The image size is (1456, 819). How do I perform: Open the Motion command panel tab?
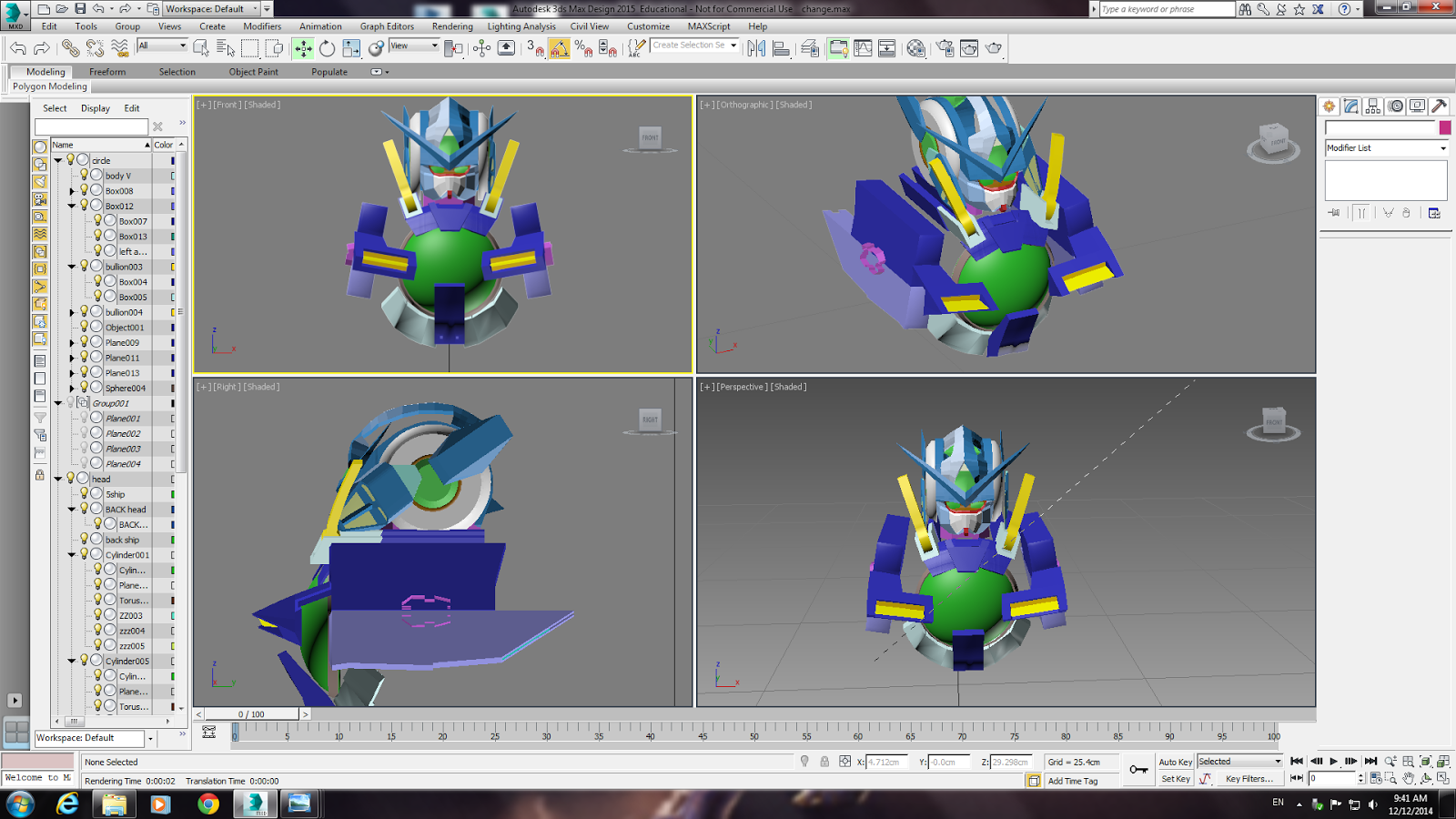pos(1395,106)
